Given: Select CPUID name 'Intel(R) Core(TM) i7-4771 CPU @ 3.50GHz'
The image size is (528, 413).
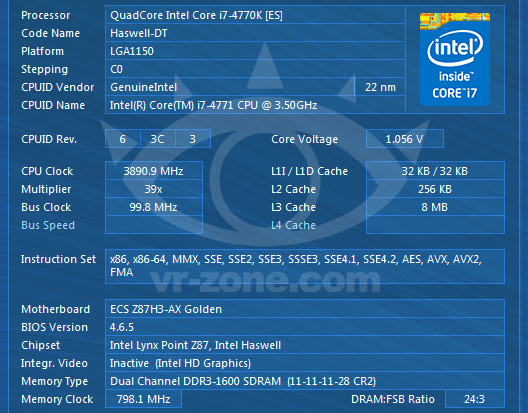Looking at the screenshot, I should pos(213,105).
